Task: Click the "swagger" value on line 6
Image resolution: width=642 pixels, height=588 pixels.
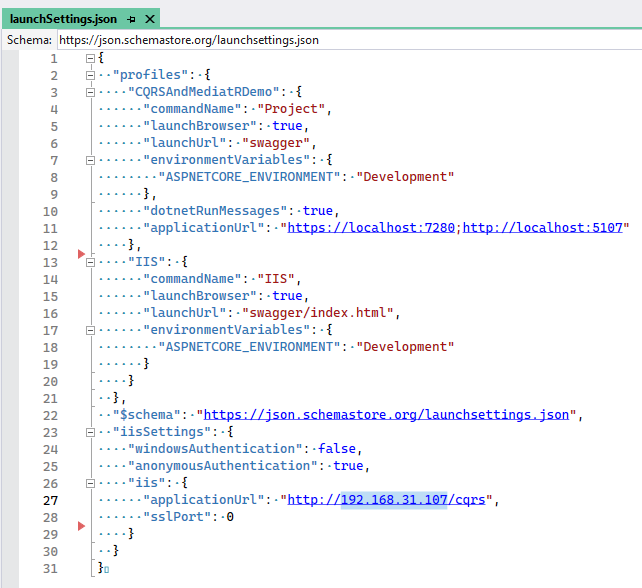Action: pos(276,143)
